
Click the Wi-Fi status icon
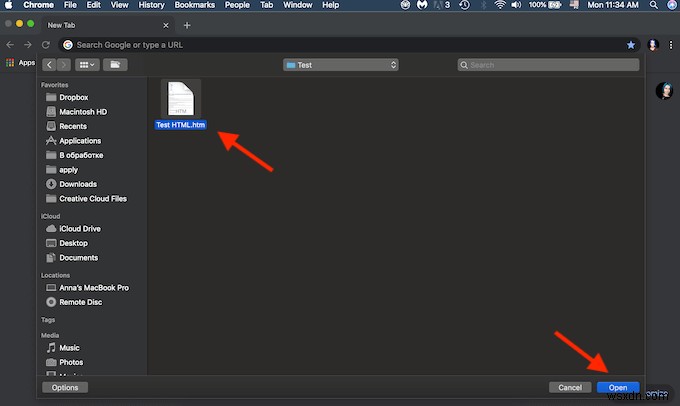click(500, 5)
